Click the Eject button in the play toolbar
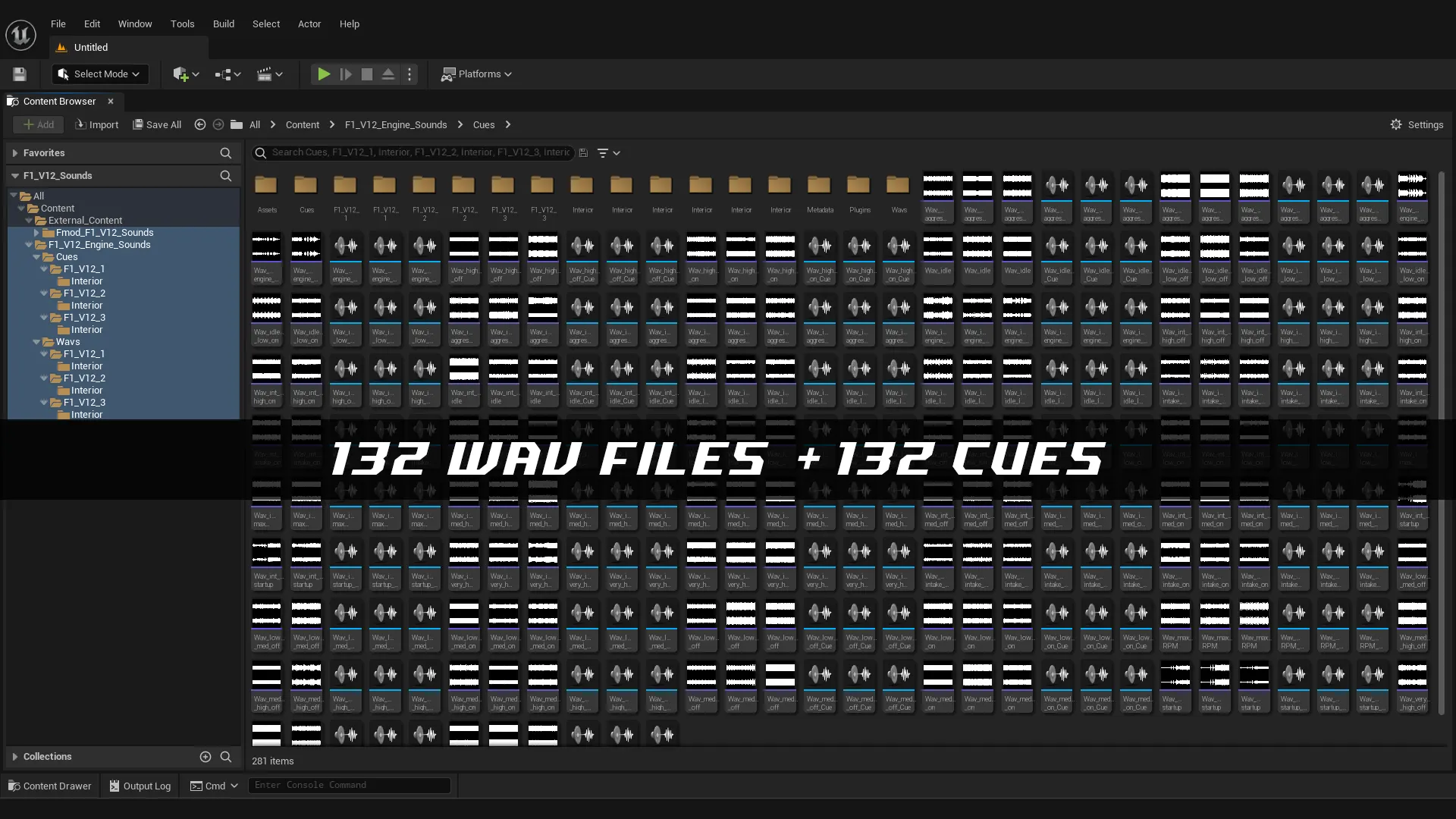The image size is (1456, 819). [x=388, y=74]
